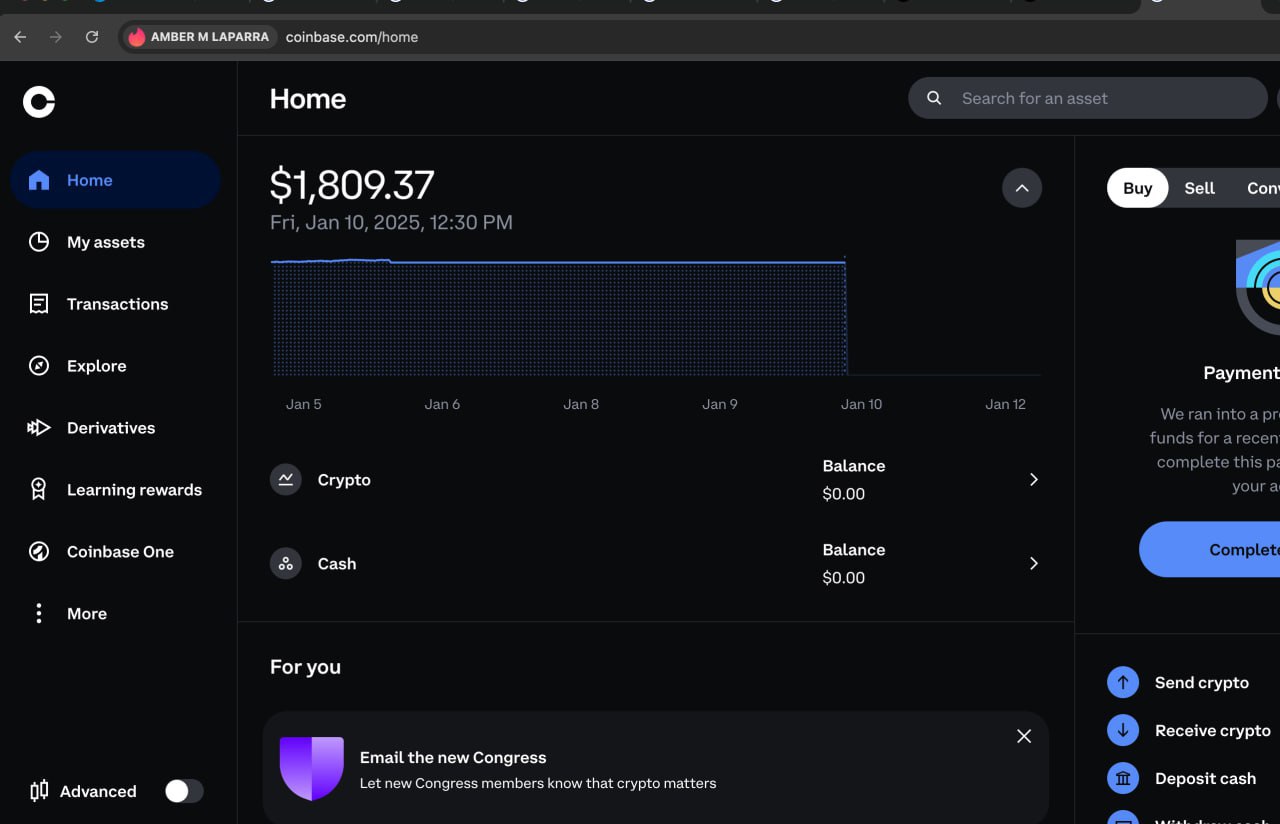This screenshot has width=1280, height=824.
Task: Click the Learning rewards badge icon
Action: point(39,490)
